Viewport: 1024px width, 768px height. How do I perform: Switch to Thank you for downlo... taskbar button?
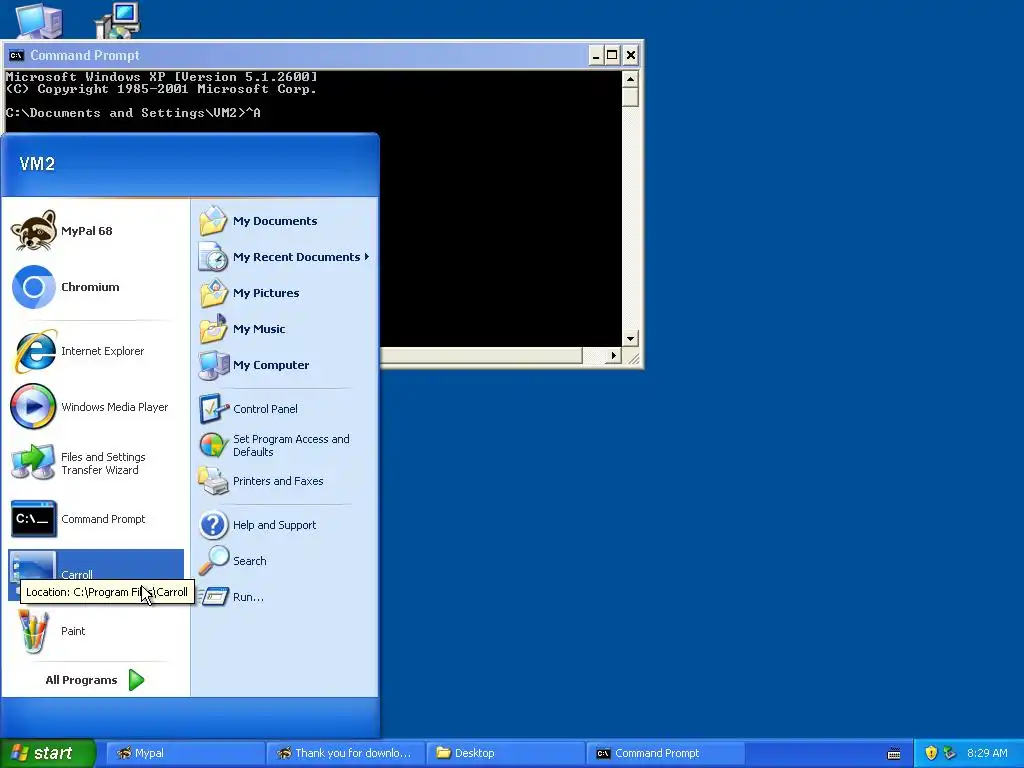pyautogui.click(x=345, y=753)
